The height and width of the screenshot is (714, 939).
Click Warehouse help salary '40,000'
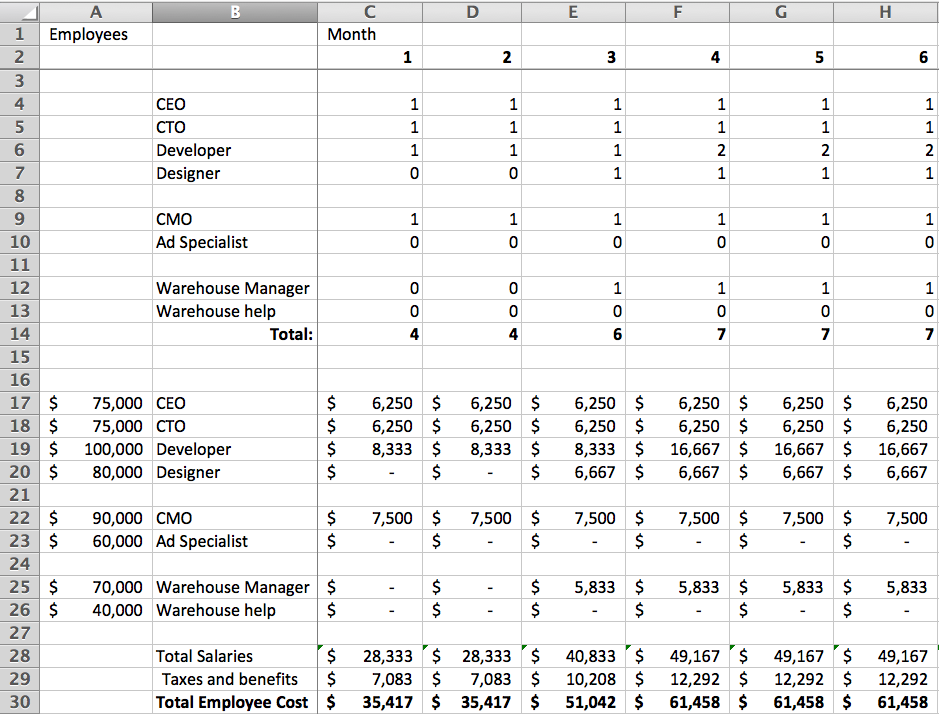click(x=96, y=610)
